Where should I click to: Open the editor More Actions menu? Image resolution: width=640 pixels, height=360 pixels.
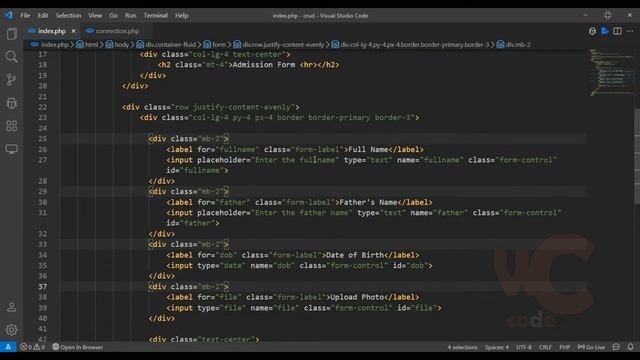(x=630, y=31)
